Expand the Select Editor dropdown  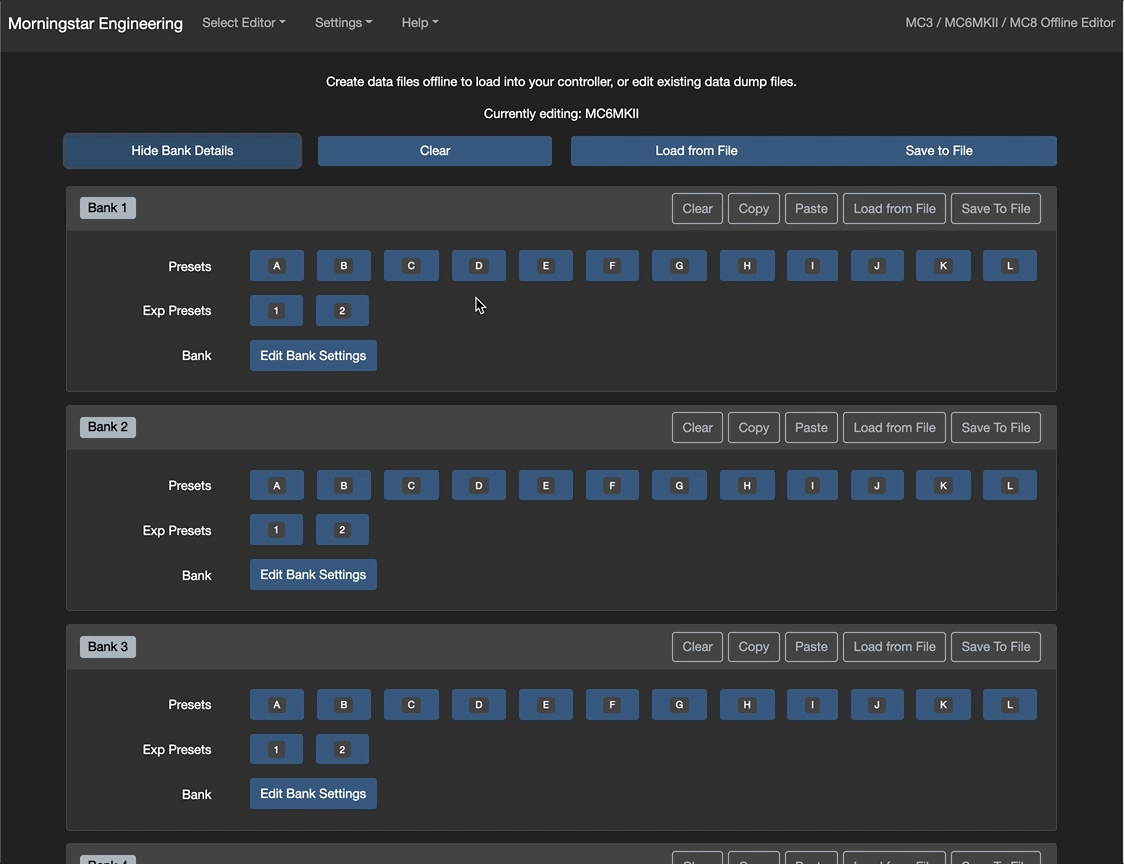[x=243, y=23]
